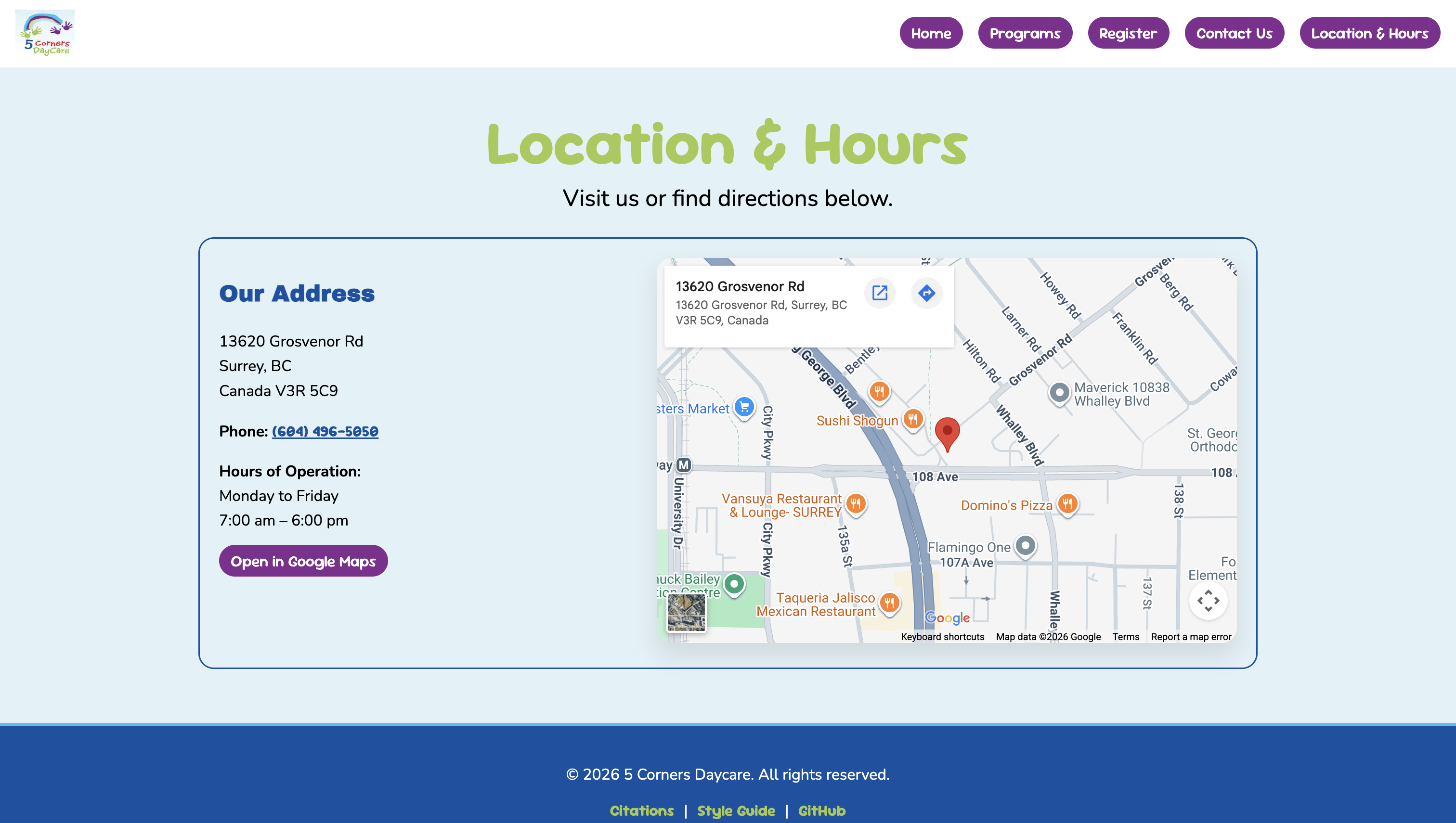Go to the Register page
The width and height of the screenshot is (1456, 823).
tap(1128, 33)
